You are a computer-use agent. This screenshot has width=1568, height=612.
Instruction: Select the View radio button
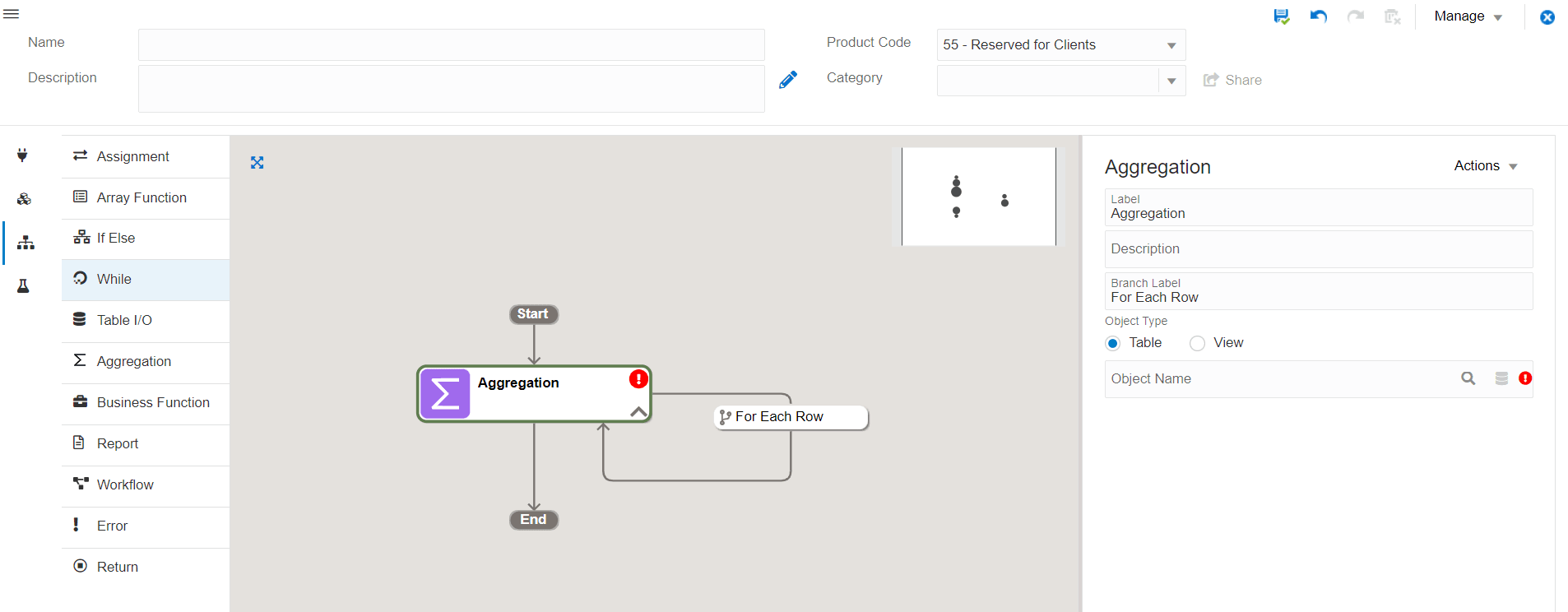(1198, 343)
